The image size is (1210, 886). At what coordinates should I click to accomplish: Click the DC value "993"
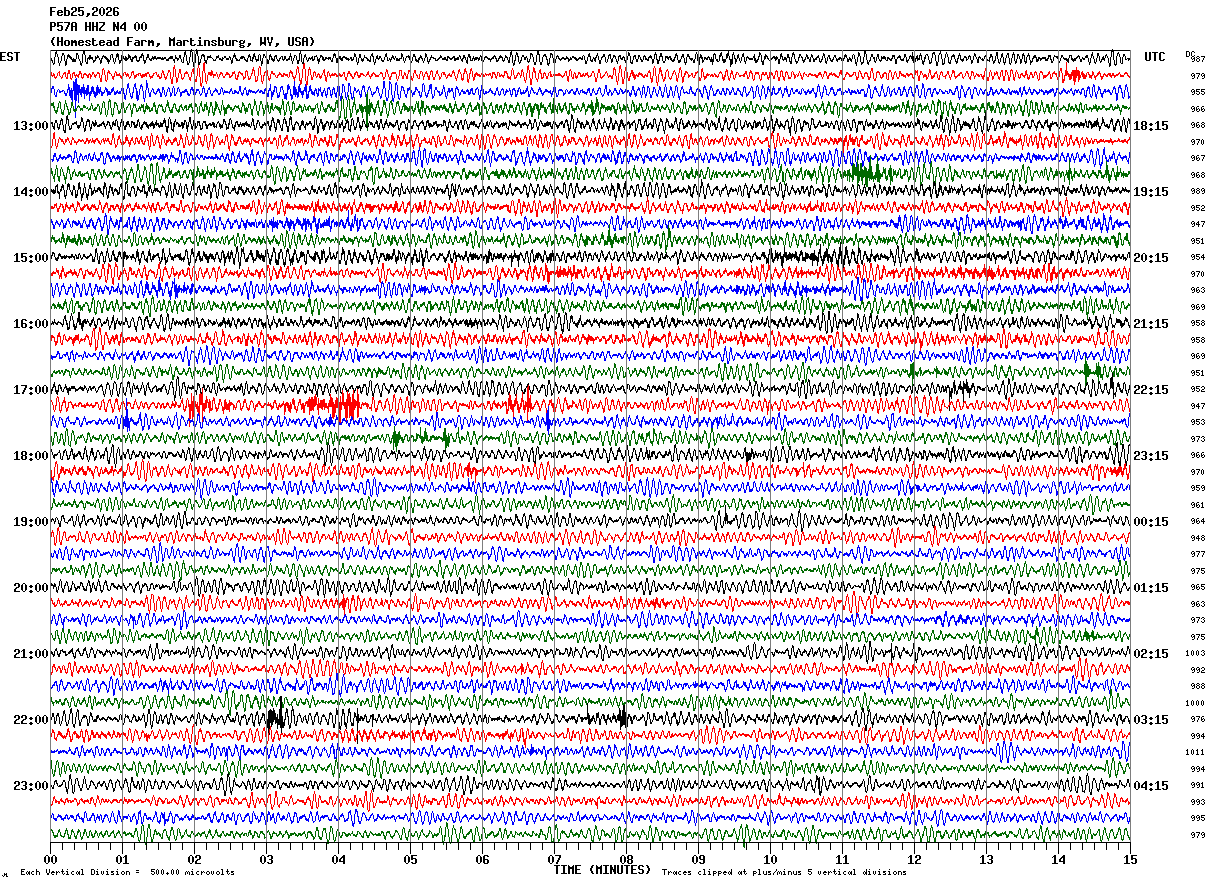(1198, 802)
